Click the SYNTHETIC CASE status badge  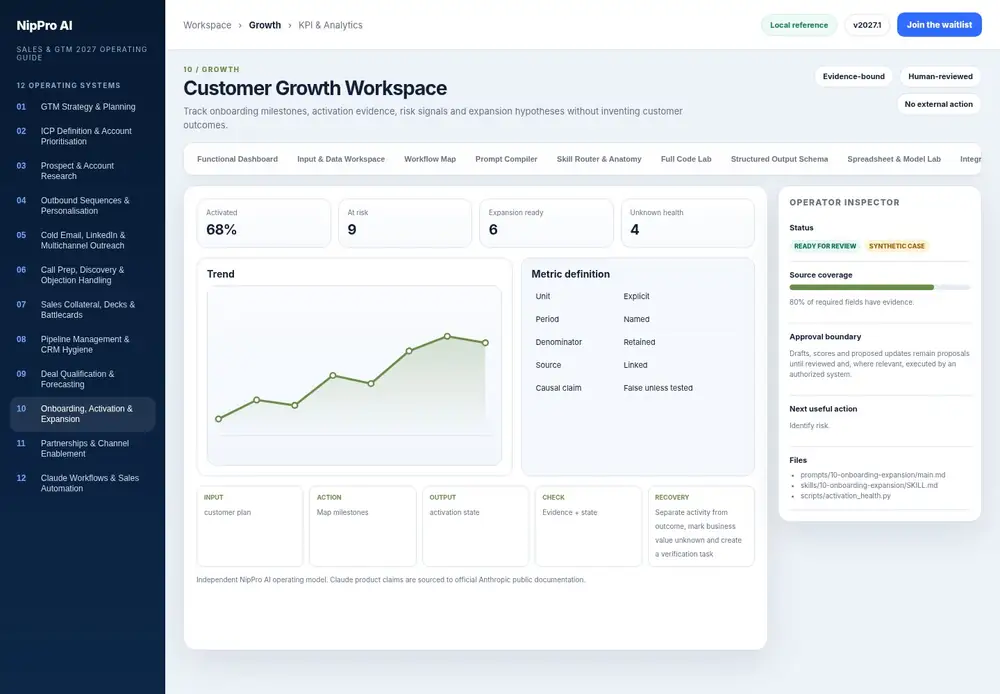(896, 246)
